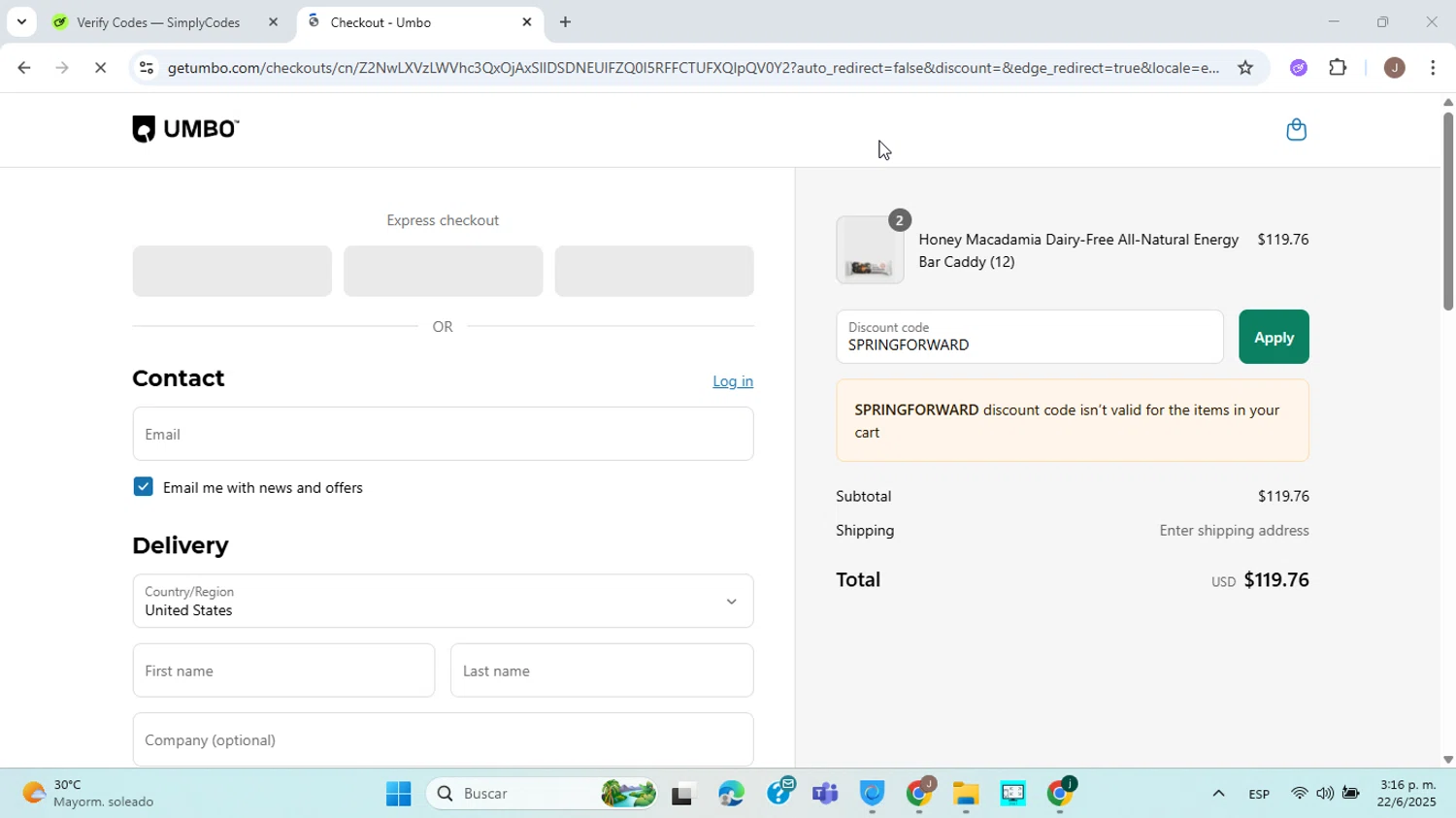Viewport: 1456px width, 818px height.
Task: Click the middle express checkout button
Action: click(x=443, y=271)
